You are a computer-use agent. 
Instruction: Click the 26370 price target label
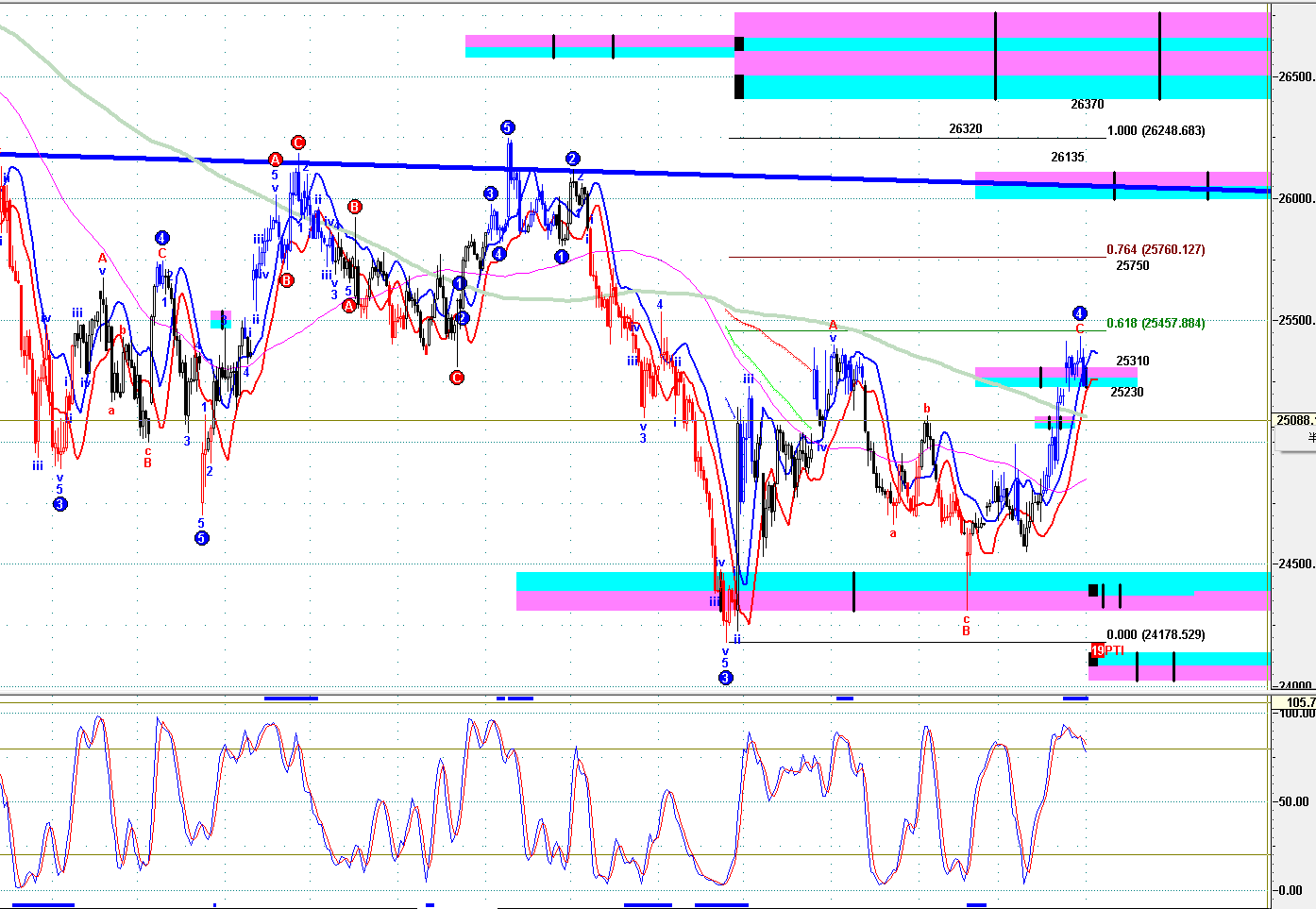point(1087,105)
